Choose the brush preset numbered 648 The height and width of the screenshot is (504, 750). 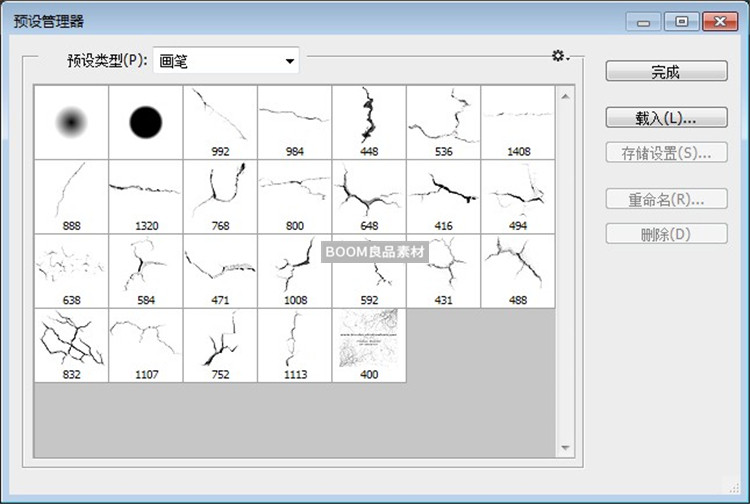[369, 196]
